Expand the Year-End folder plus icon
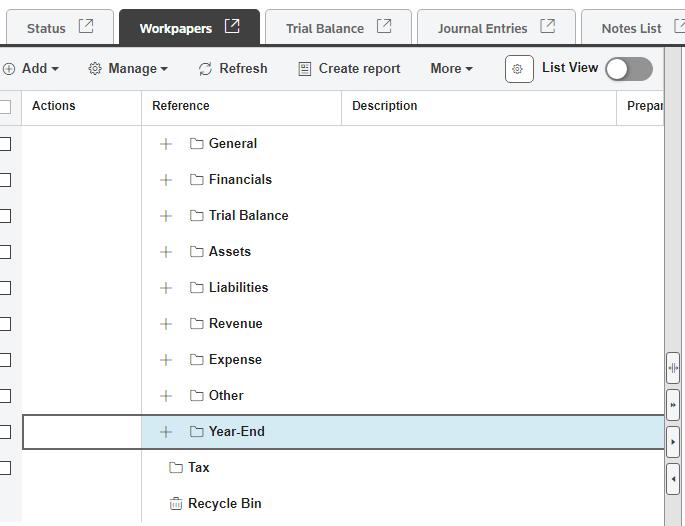This screenshot has height=526, width=685. click(x=166, y=432)
